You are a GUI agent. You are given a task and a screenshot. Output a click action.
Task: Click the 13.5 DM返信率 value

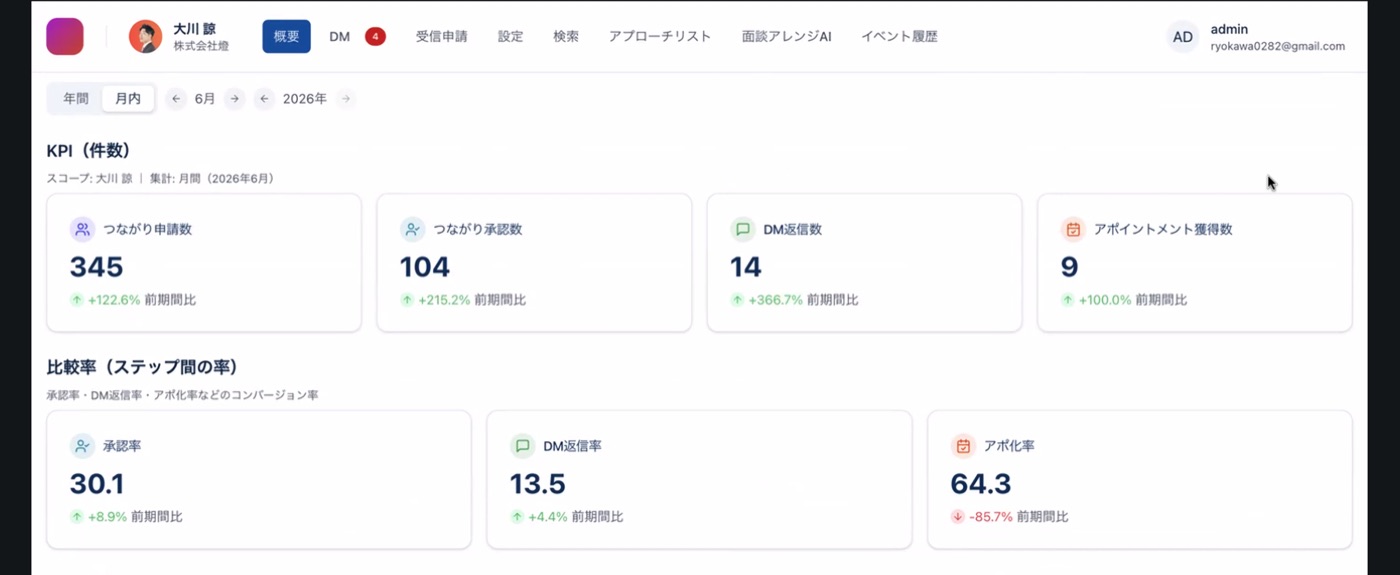click(x=538, y=484)
